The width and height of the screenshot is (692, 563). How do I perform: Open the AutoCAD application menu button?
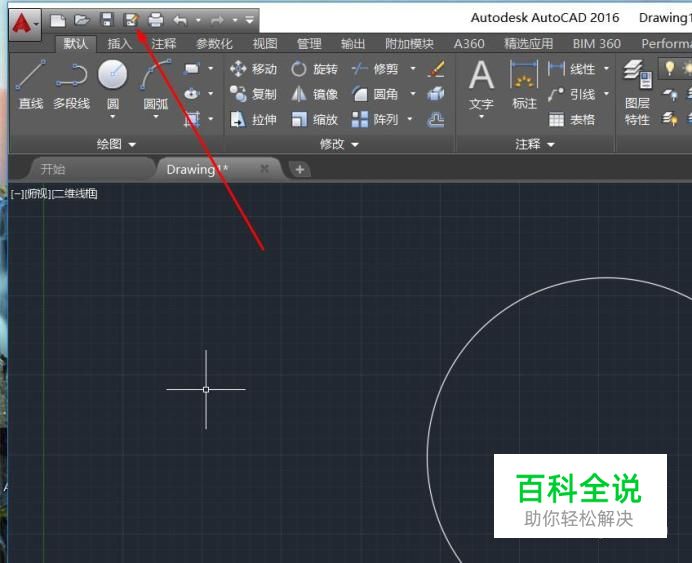25,24
